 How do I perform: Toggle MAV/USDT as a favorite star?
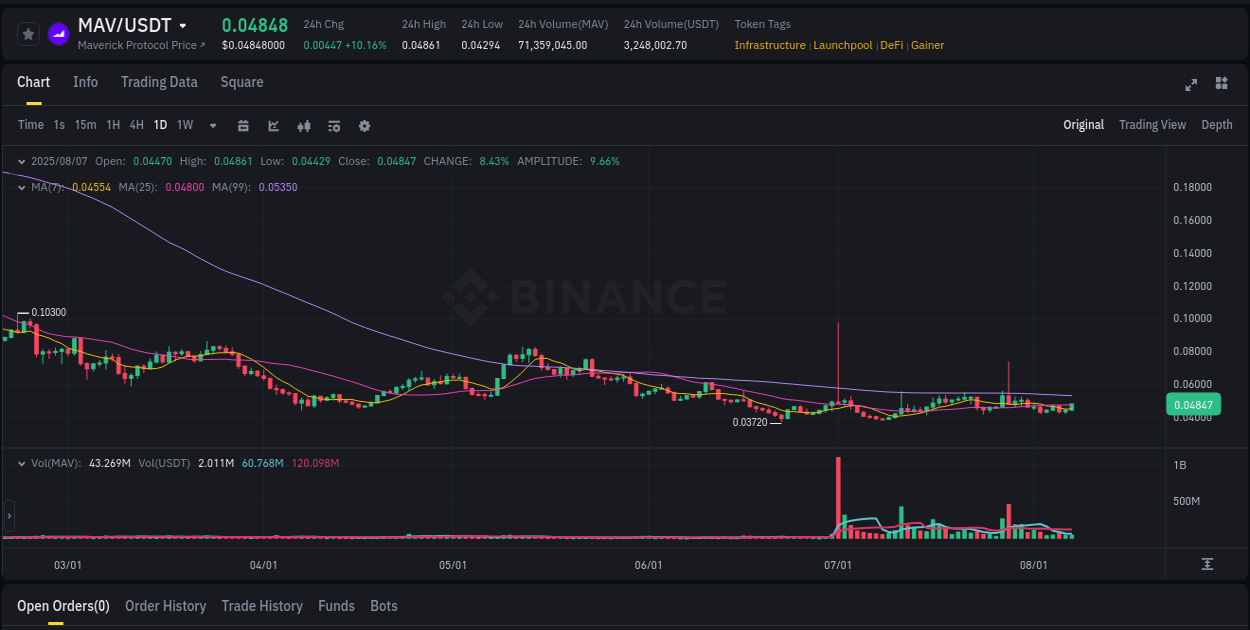(x=28, y=33)
